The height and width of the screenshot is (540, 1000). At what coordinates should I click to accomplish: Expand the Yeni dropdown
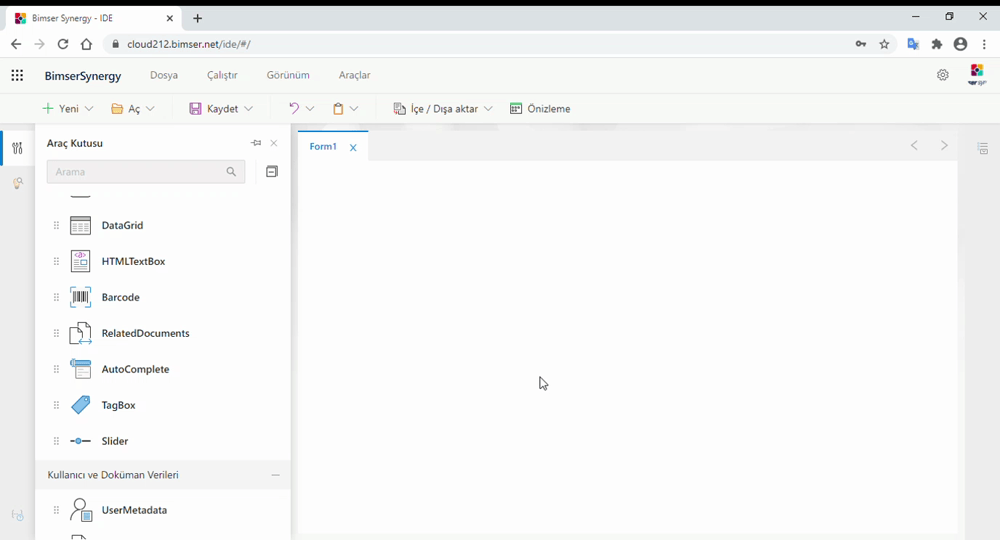[89, 109]
